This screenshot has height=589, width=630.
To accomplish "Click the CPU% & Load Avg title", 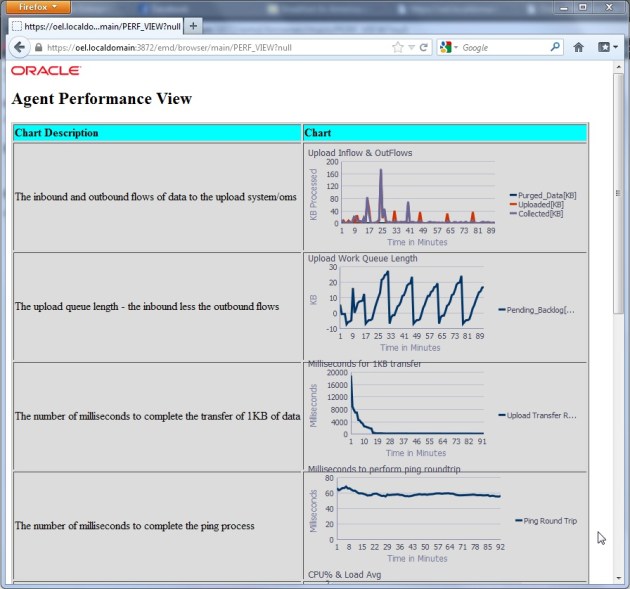I will [344, 575].
